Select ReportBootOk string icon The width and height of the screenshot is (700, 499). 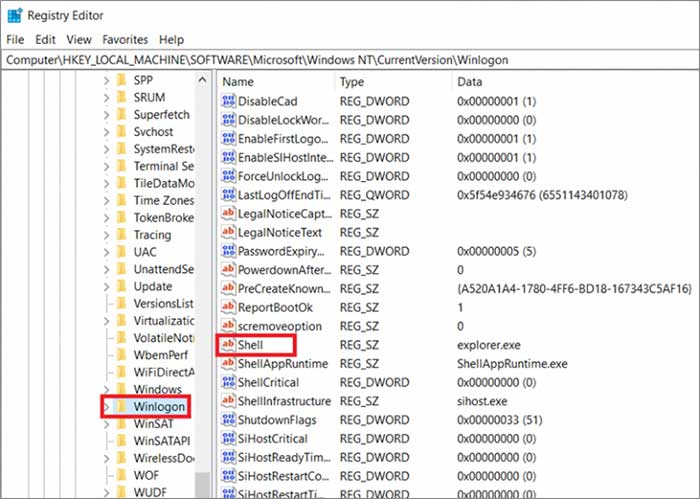(228, 307)
